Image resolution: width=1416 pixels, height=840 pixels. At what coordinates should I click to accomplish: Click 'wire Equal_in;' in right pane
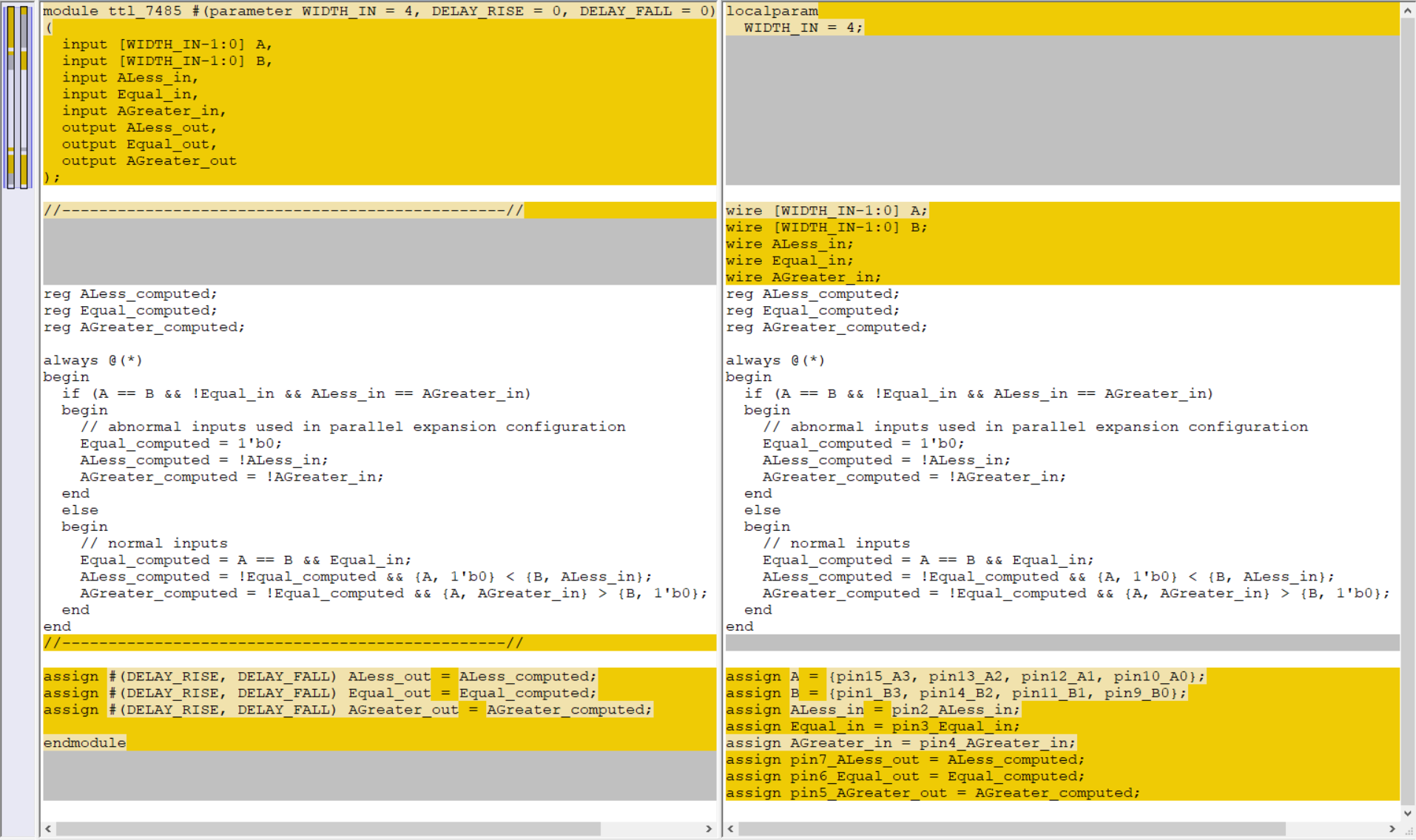coord(789,260)
